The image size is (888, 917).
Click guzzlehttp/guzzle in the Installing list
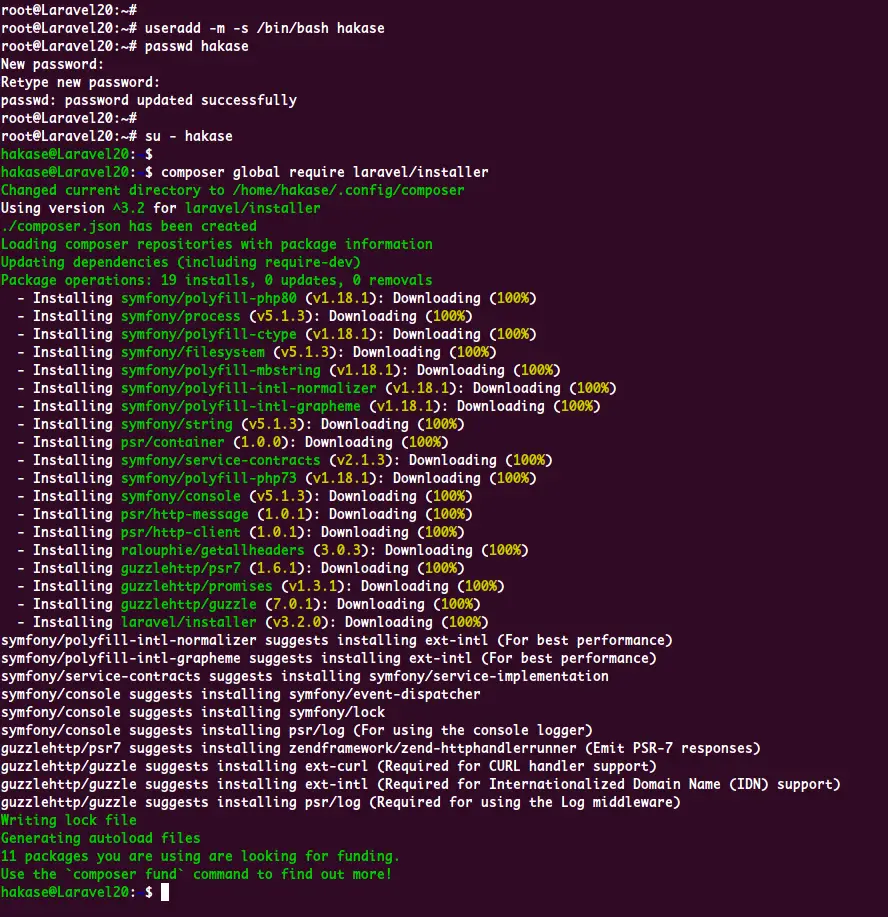point(188,605)
